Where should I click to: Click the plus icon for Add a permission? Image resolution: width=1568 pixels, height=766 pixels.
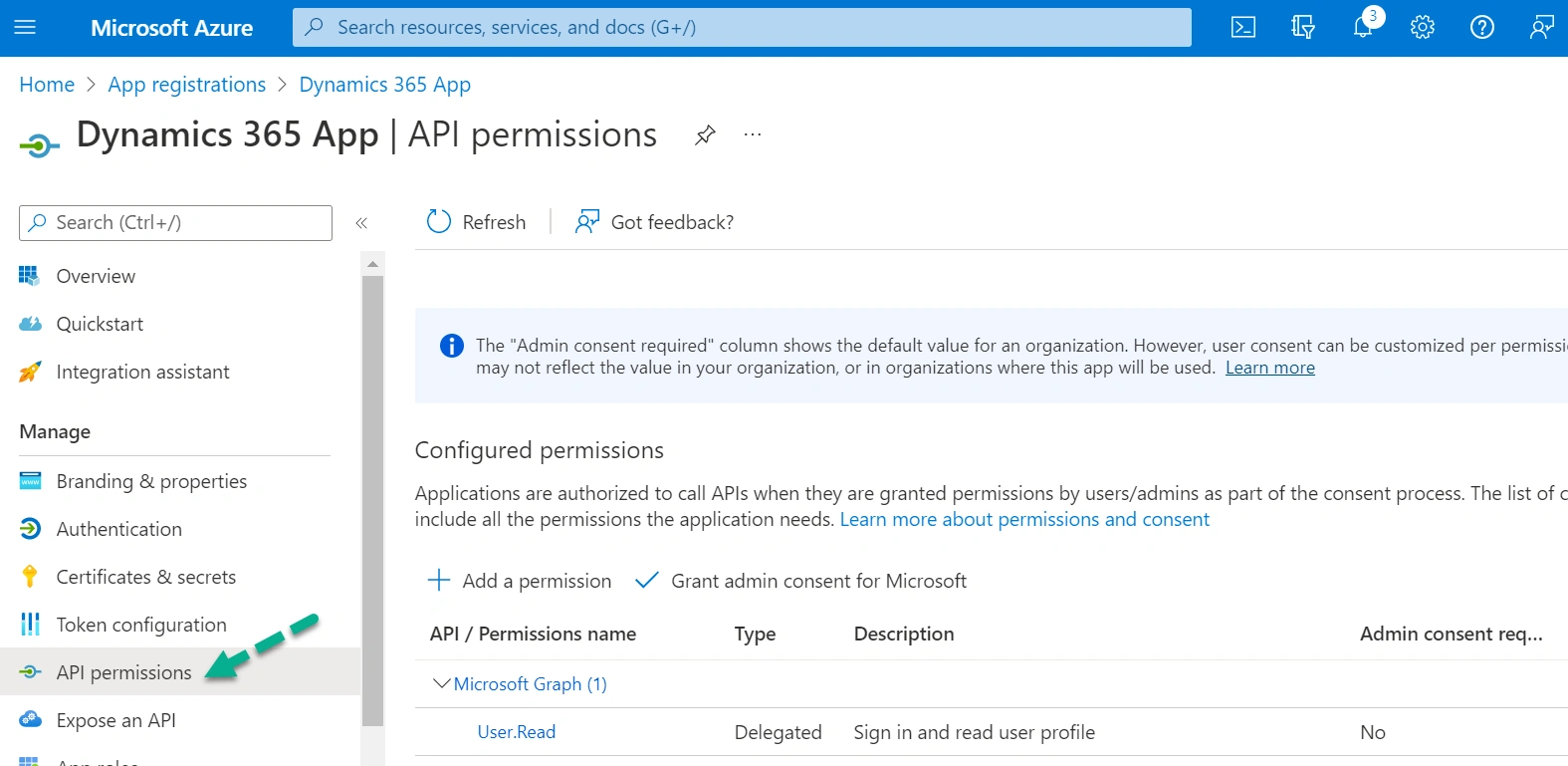point(439,580)
